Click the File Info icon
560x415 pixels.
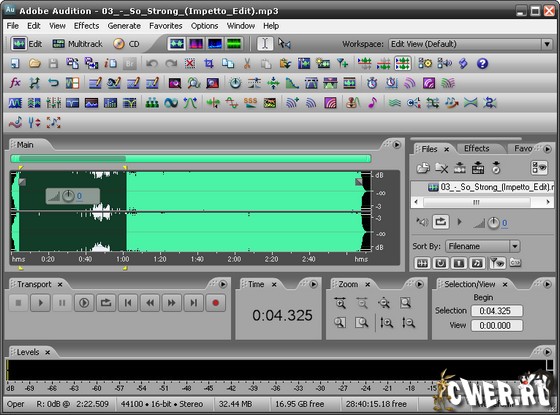(110, 64)
